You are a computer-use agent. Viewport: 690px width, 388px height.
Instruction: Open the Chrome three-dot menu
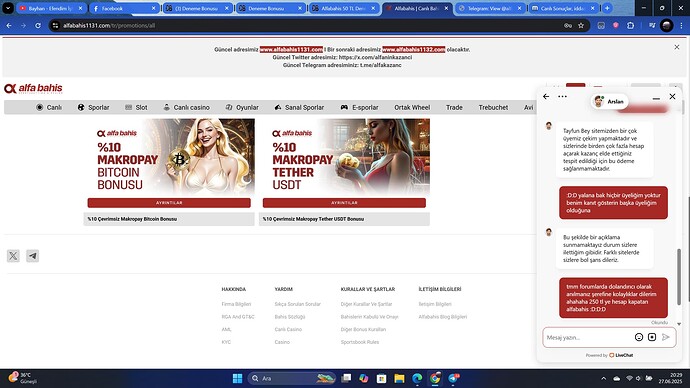click(681, 26)
